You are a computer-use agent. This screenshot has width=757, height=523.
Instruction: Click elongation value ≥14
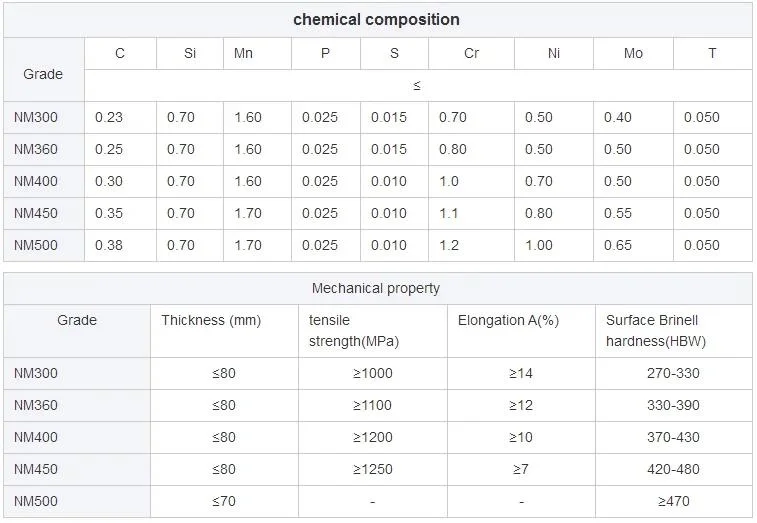point(521,373)
